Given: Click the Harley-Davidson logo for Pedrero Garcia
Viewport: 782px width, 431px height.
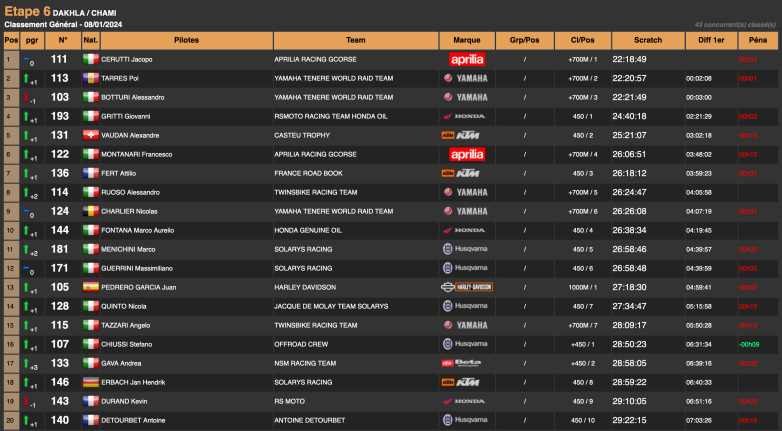Looking at the screenshot, I should pyautogui.click(x=466, y=287).
